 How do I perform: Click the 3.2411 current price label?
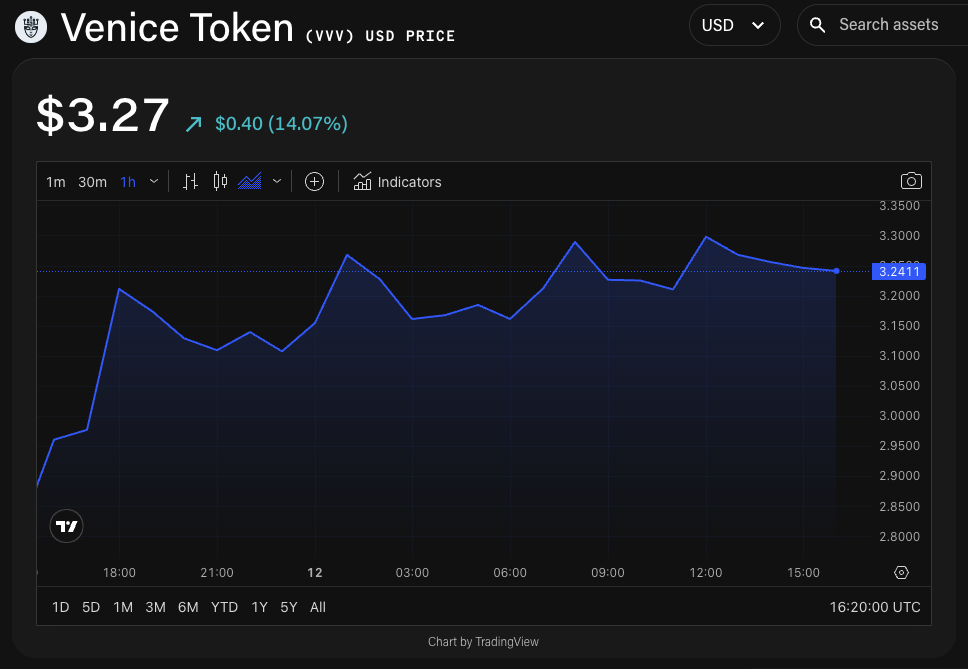pyautogui.click(x=900, y=271)
